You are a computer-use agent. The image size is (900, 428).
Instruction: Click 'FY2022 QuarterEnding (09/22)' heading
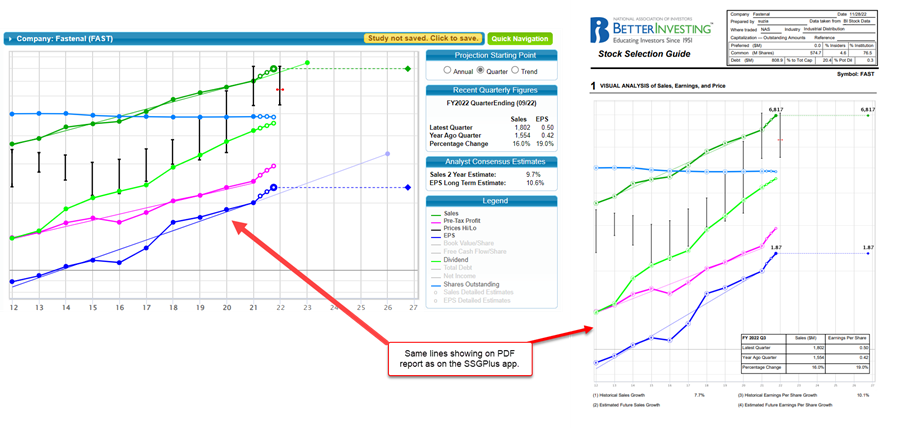(492, 104)
